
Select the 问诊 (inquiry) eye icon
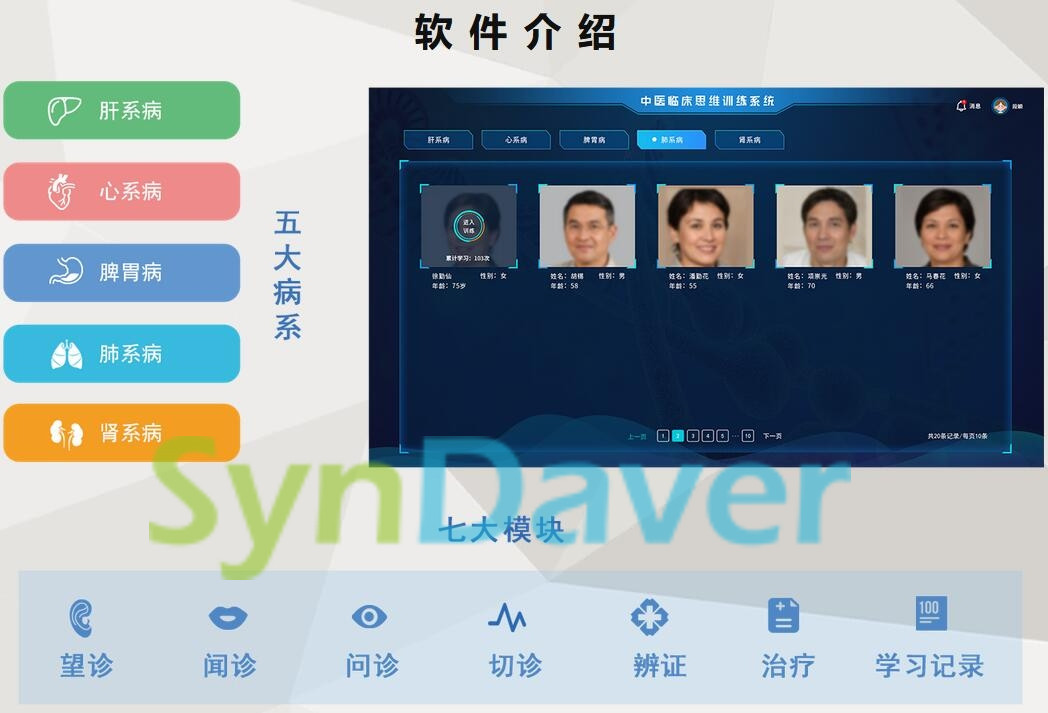[x=369, y=618]
